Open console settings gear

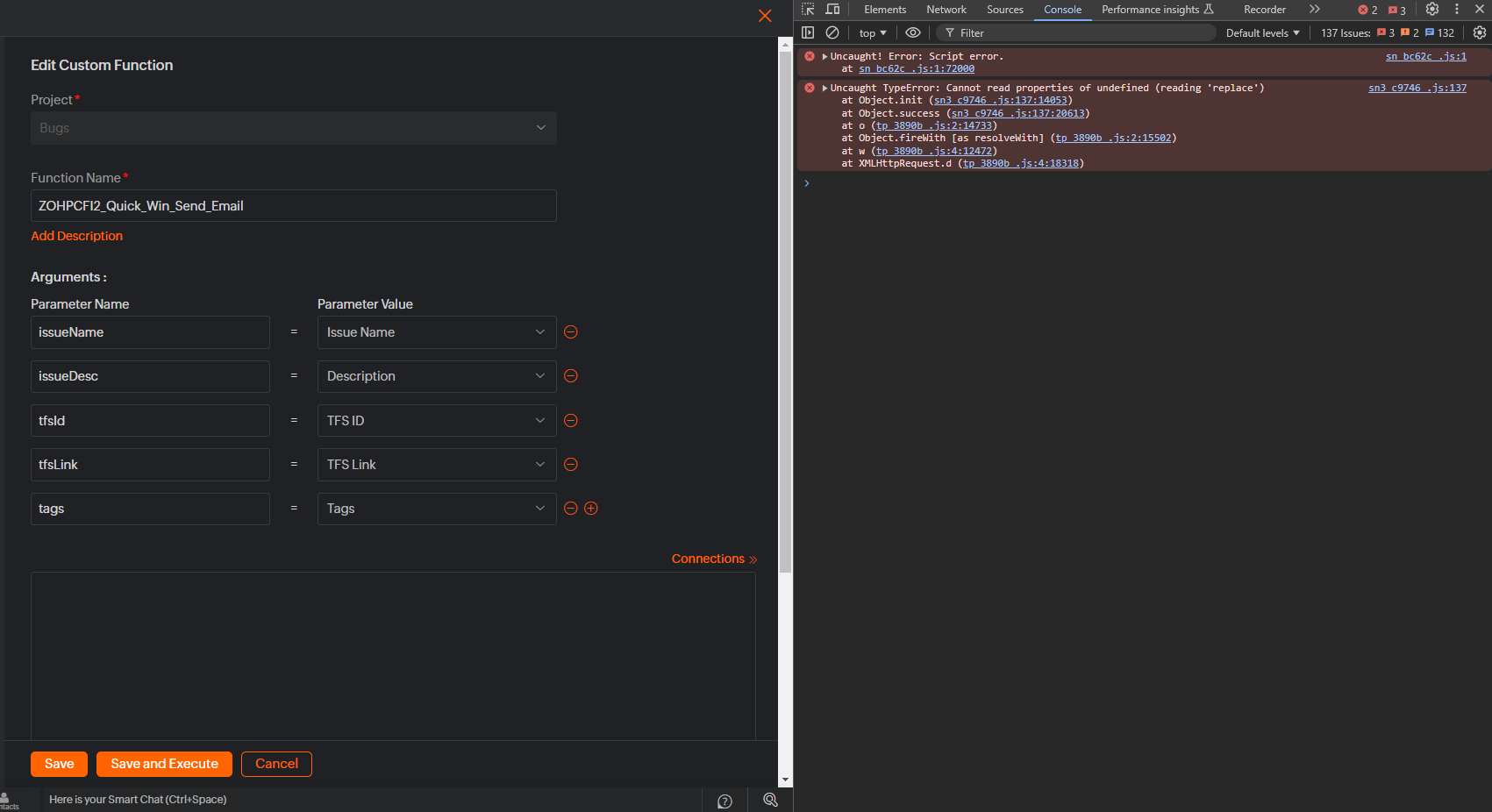click(x=1480, y=32)
